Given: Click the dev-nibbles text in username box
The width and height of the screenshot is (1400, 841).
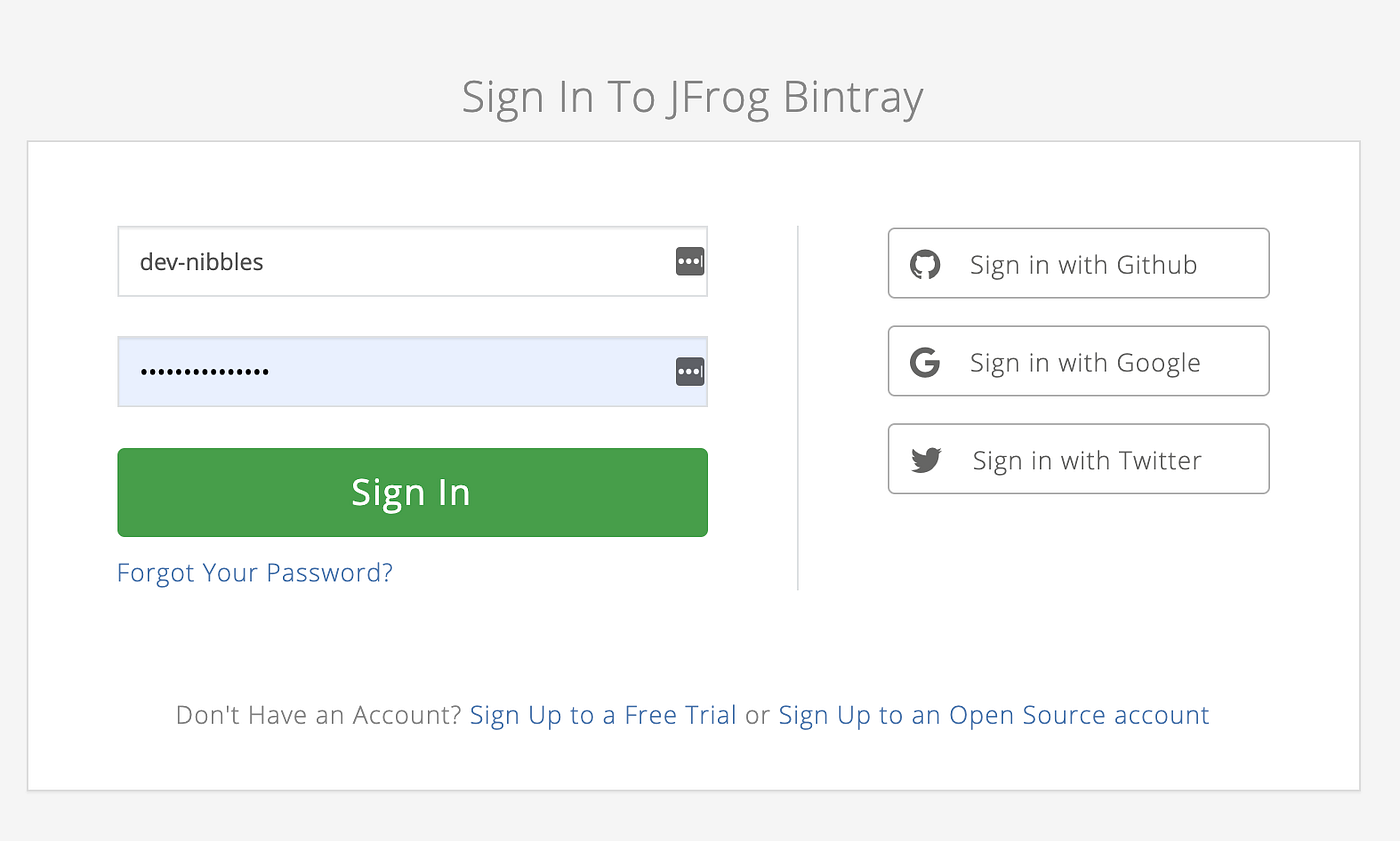Looking at the screenshot, I should pos(200,261).
